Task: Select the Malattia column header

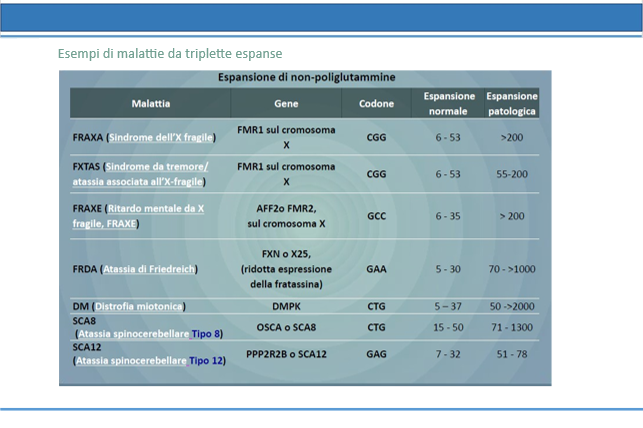Action: (150, 104)
